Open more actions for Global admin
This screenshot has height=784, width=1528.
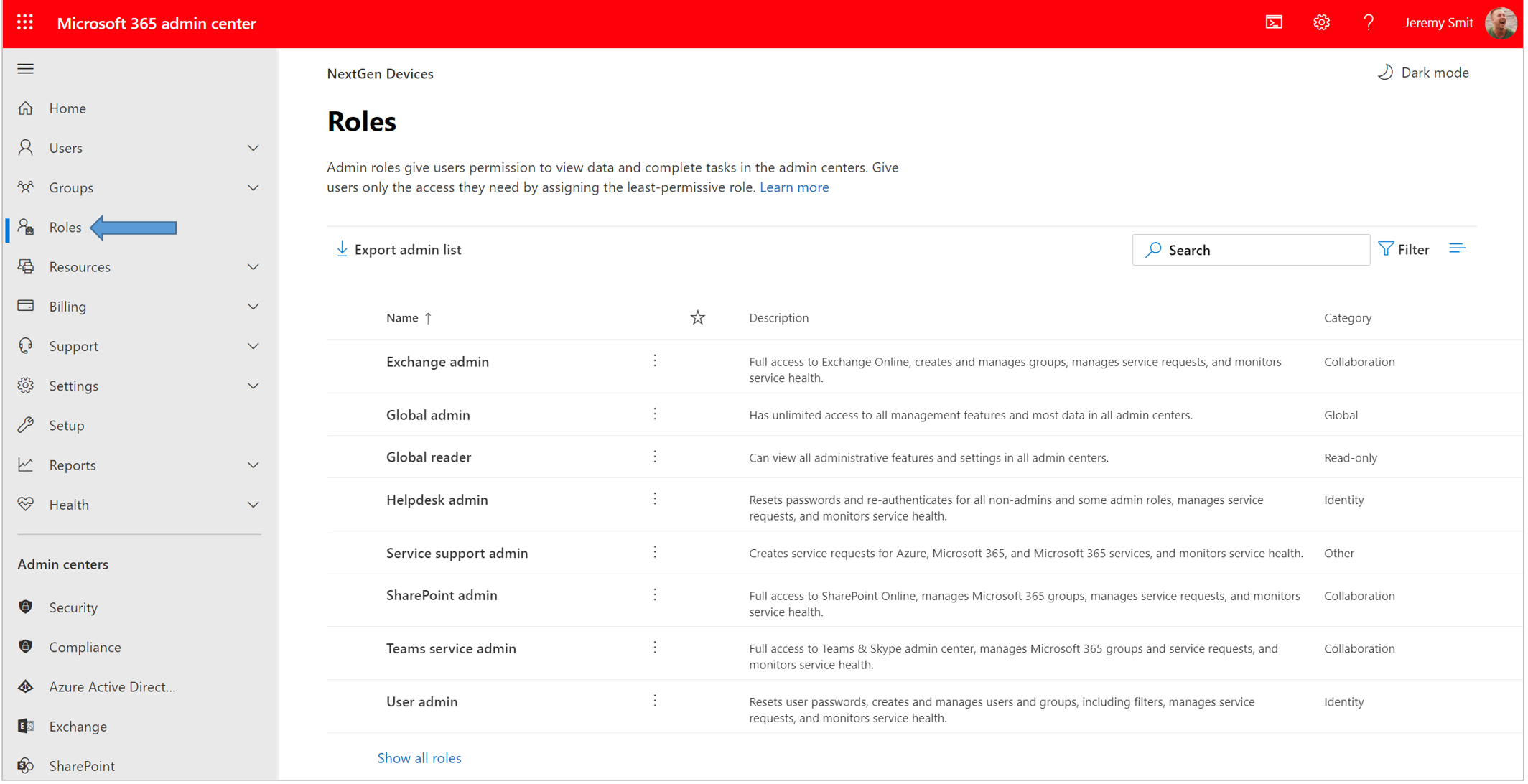coord(655,414)
